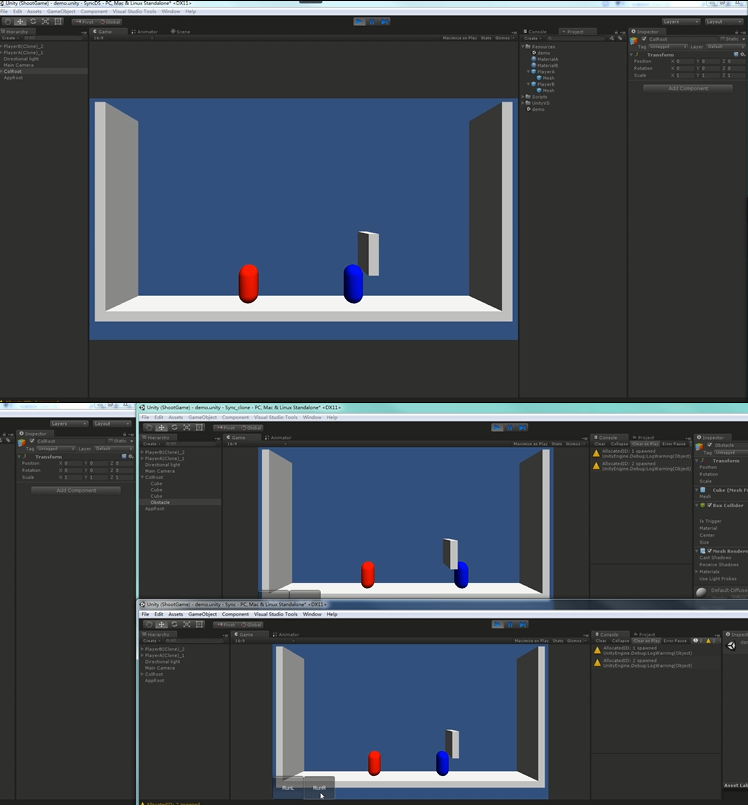Toggle Pivot mode in bottom Sync window

tap(226, 625)
